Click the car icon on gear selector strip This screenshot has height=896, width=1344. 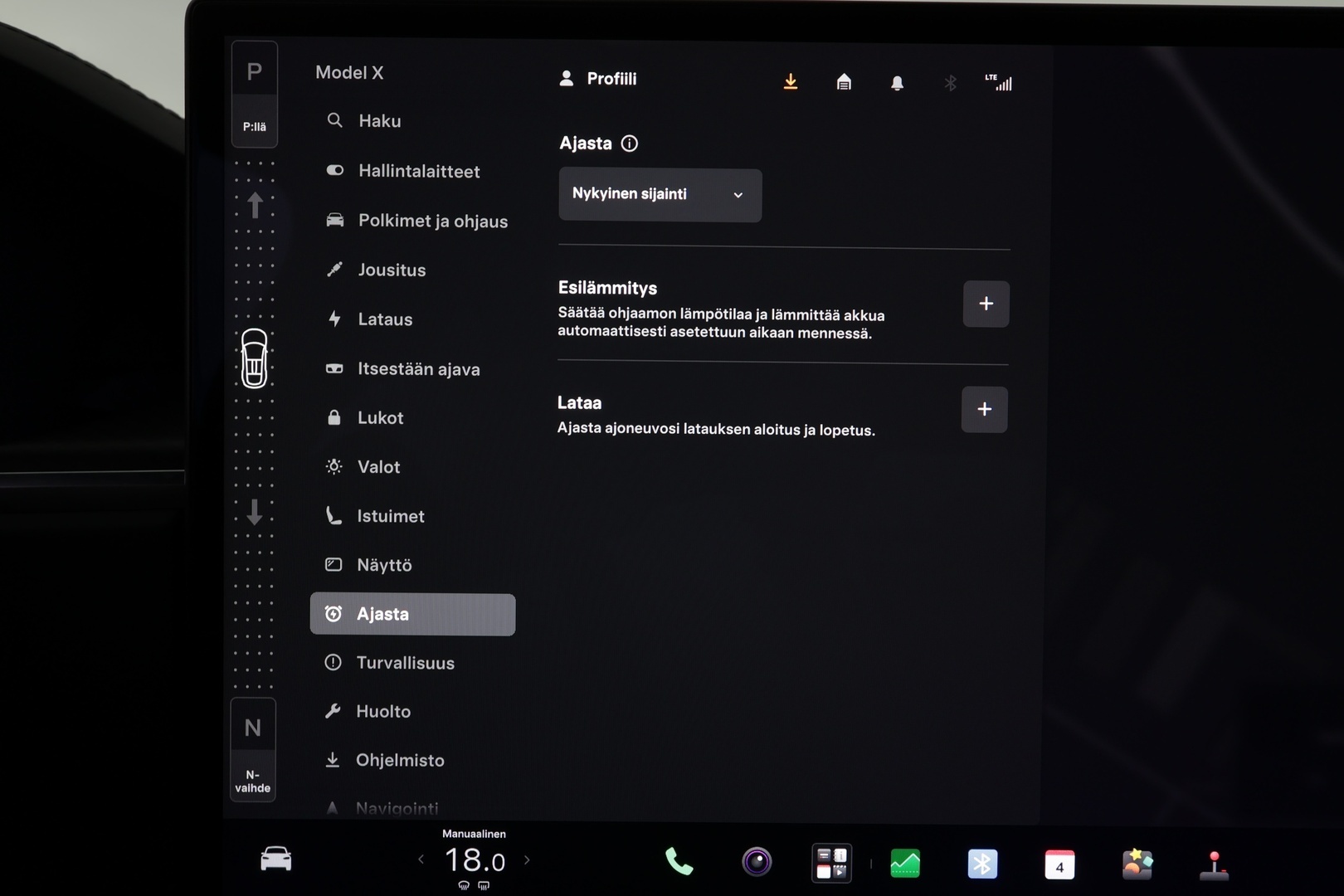point(255,358)
